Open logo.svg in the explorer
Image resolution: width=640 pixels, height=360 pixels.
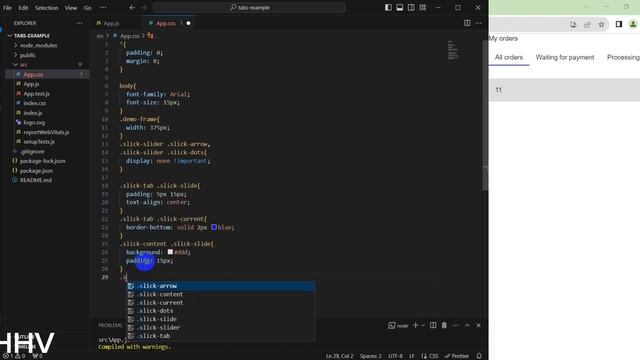point(34,122)
